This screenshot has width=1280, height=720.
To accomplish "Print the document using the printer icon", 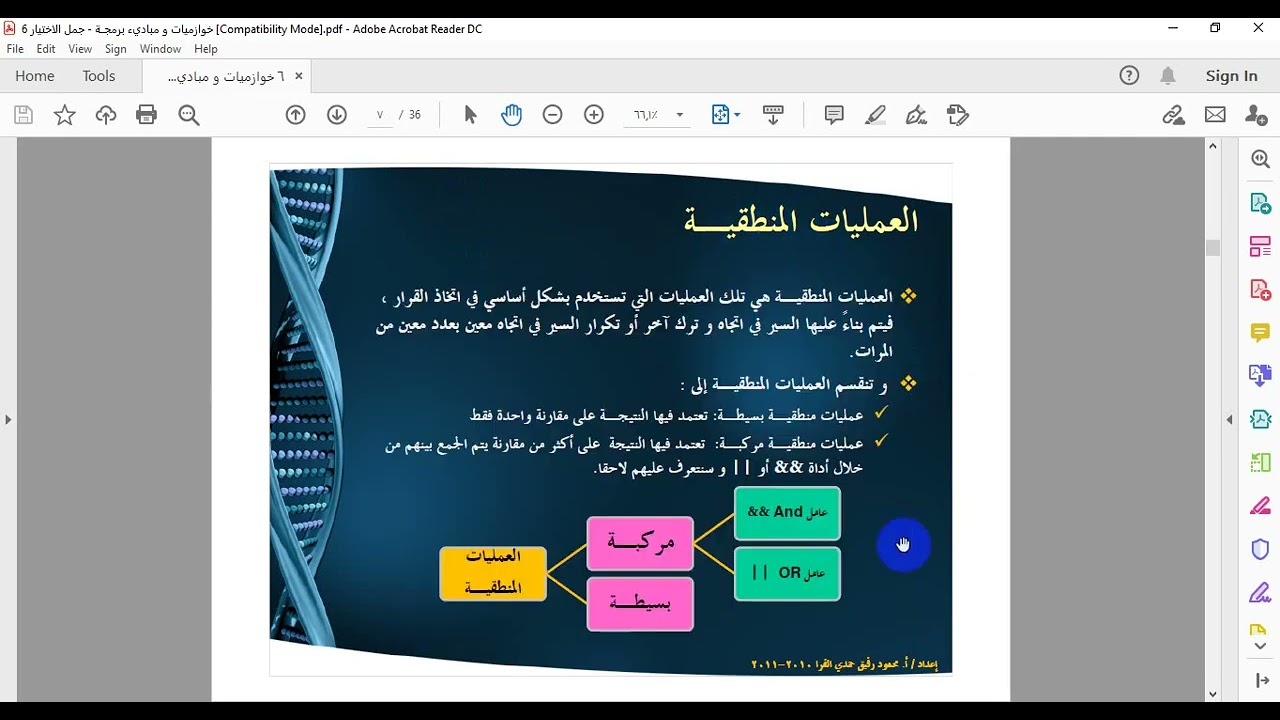I will coord(147,115).
